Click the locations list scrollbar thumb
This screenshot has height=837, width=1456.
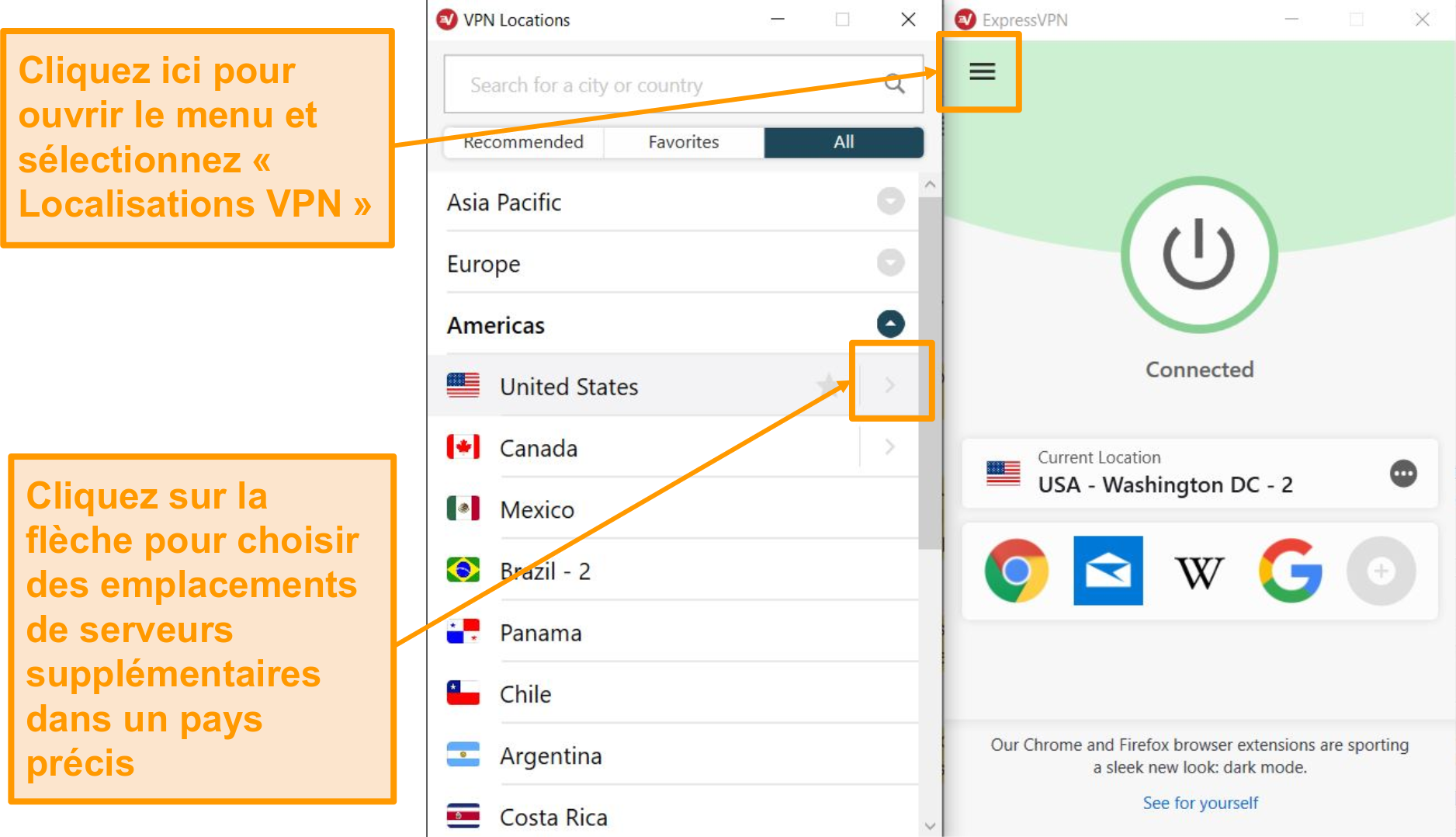pyautogui.click(x=930, y=373)
